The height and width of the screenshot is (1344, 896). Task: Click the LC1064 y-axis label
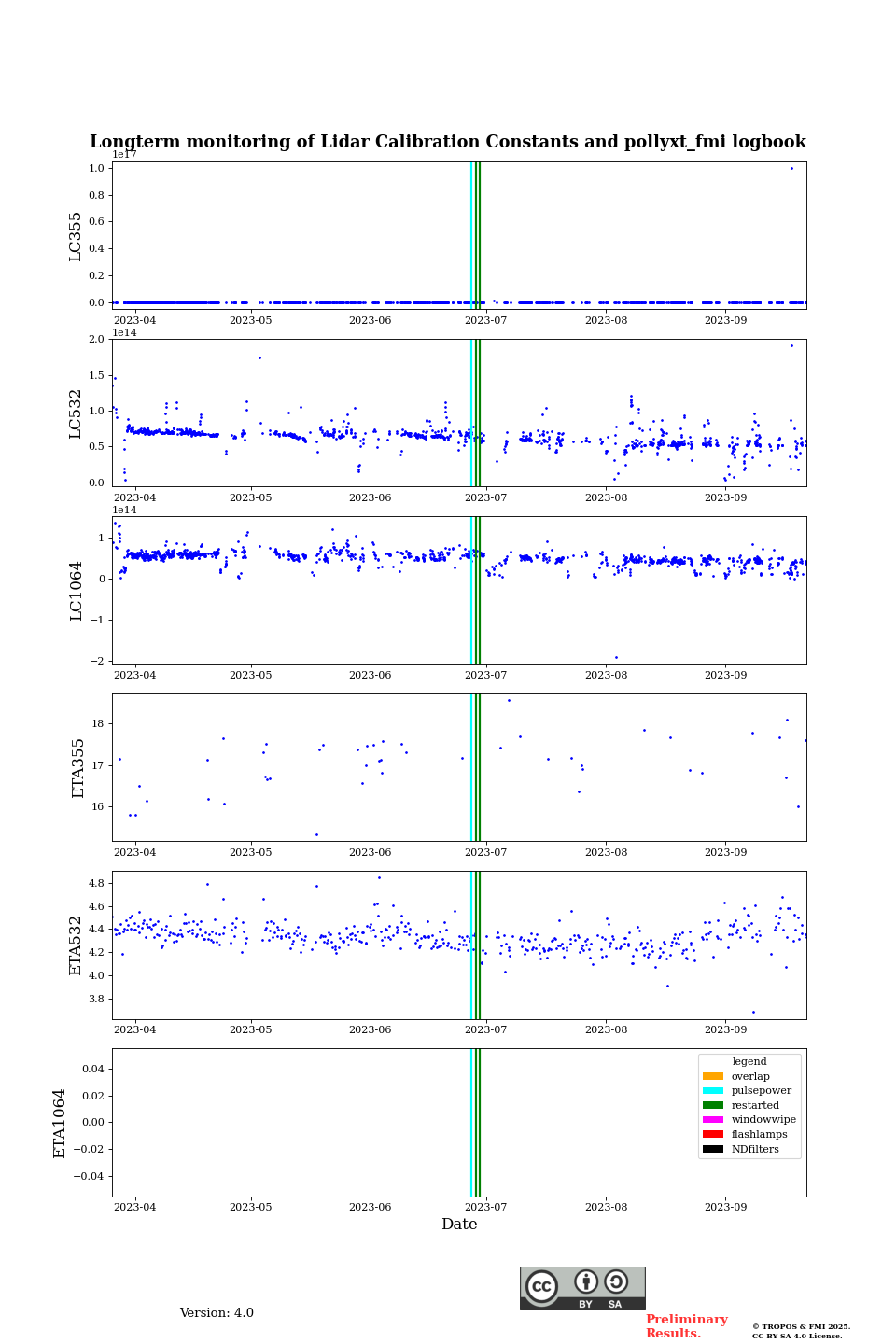click(x=76, y=591)
